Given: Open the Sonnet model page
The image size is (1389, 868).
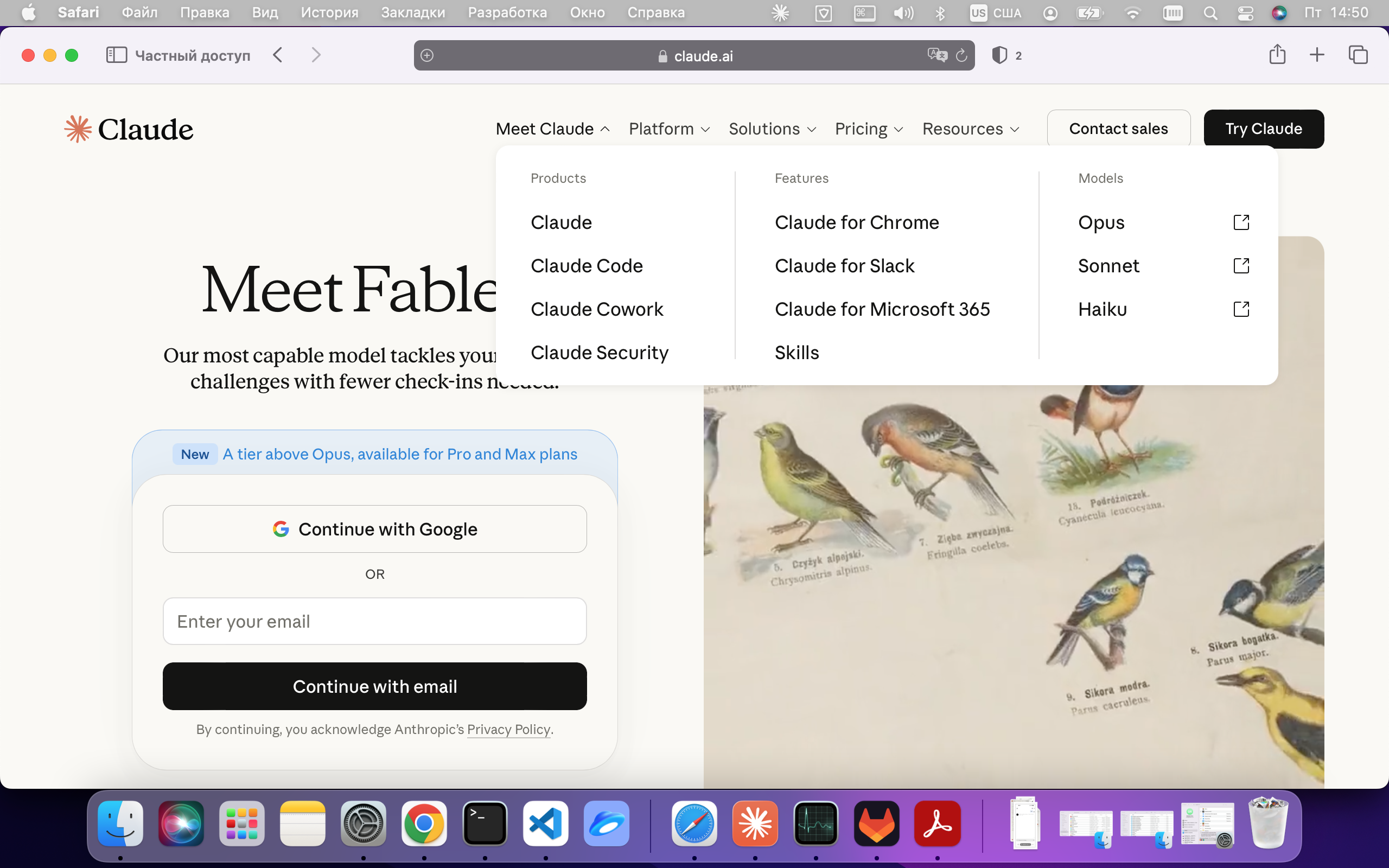Looking at the screenshot, I should pyautogui.click(x=1108, y=266).
